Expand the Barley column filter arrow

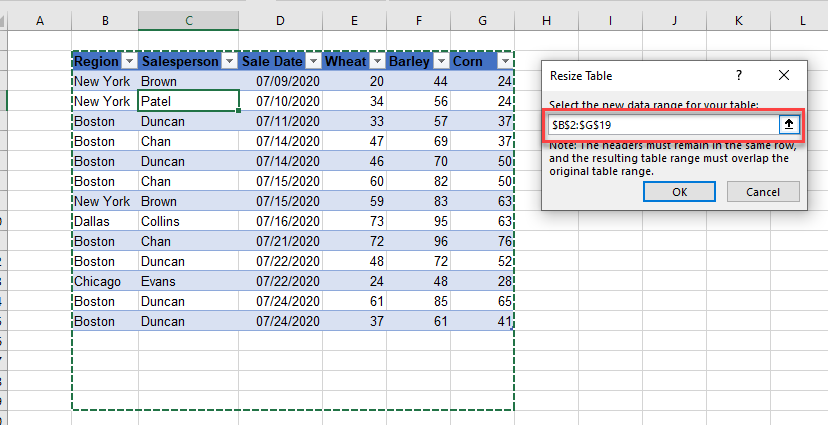[440, 61]
